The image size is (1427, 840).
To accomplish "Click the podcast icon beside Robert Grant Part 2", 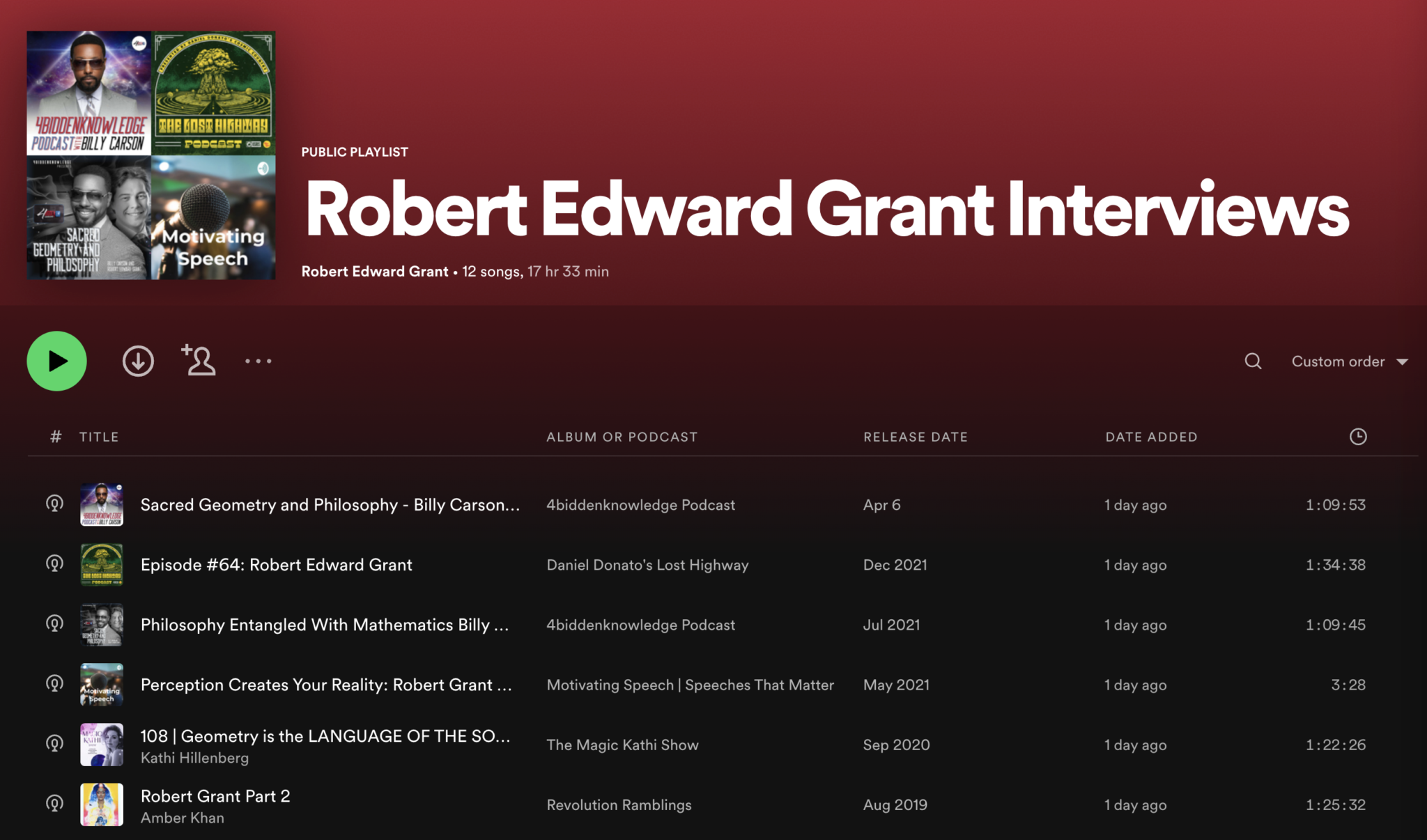I will click(54, 804).
